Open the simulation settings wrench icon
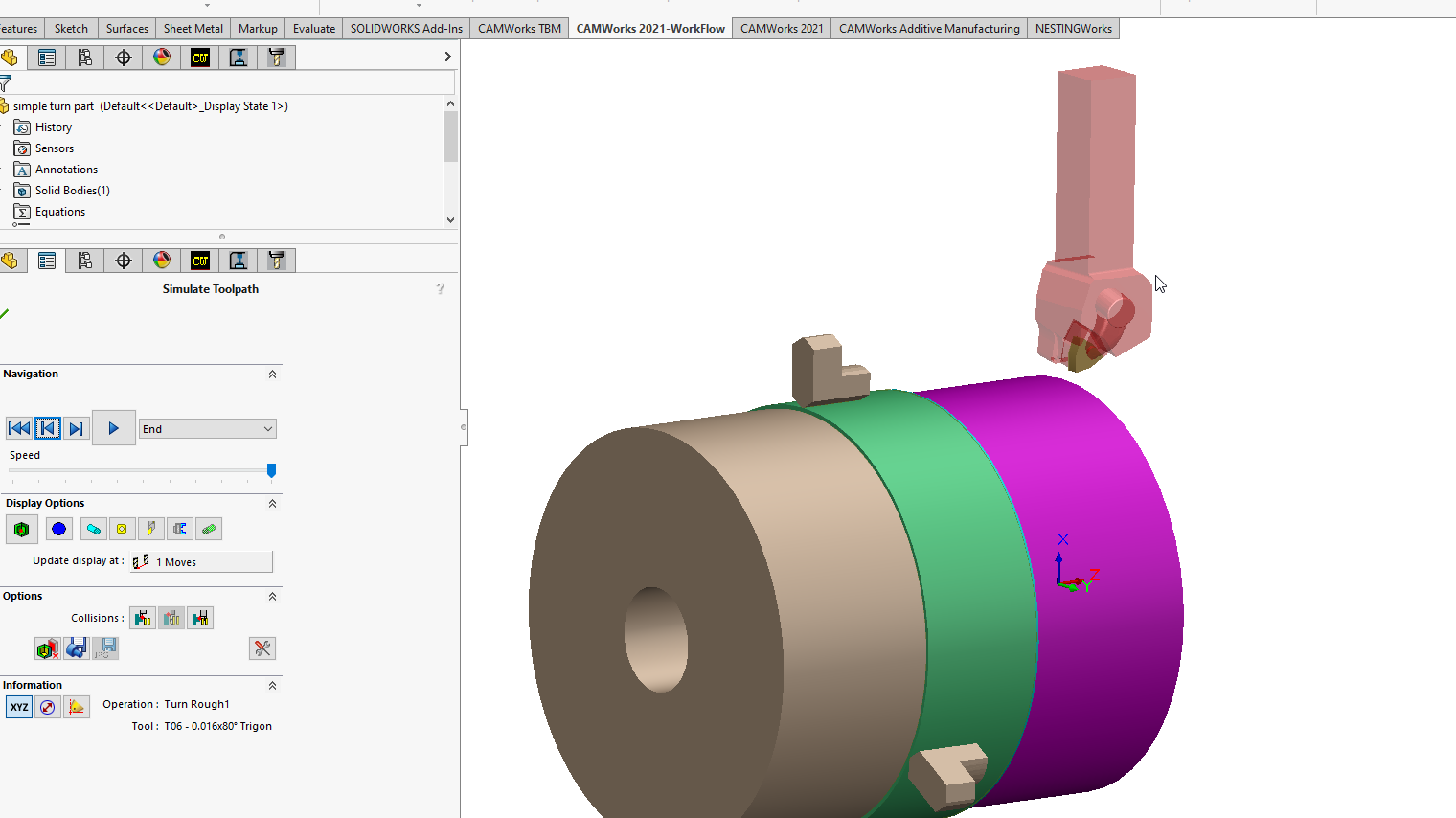Image resolution: width=1456 pixels, height=818 pixels. (x=262, y=648)
